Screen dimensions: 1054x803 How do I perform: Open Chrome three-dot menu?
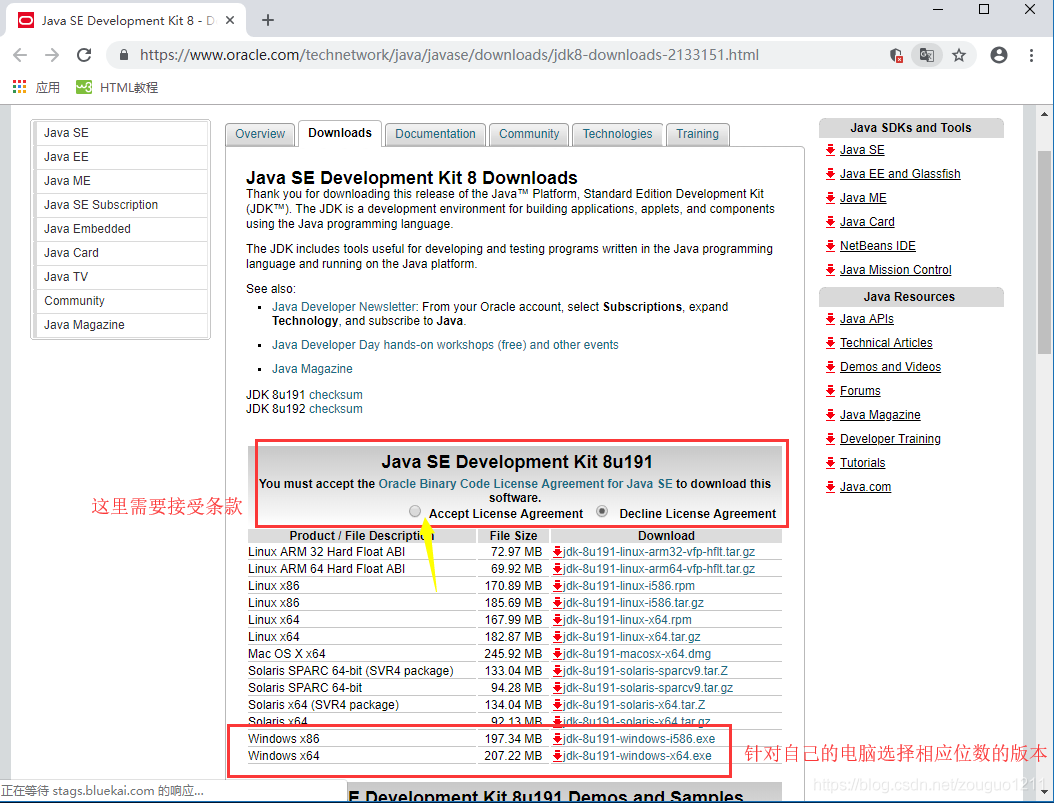pyautogui.click(x=1031, y=55)
